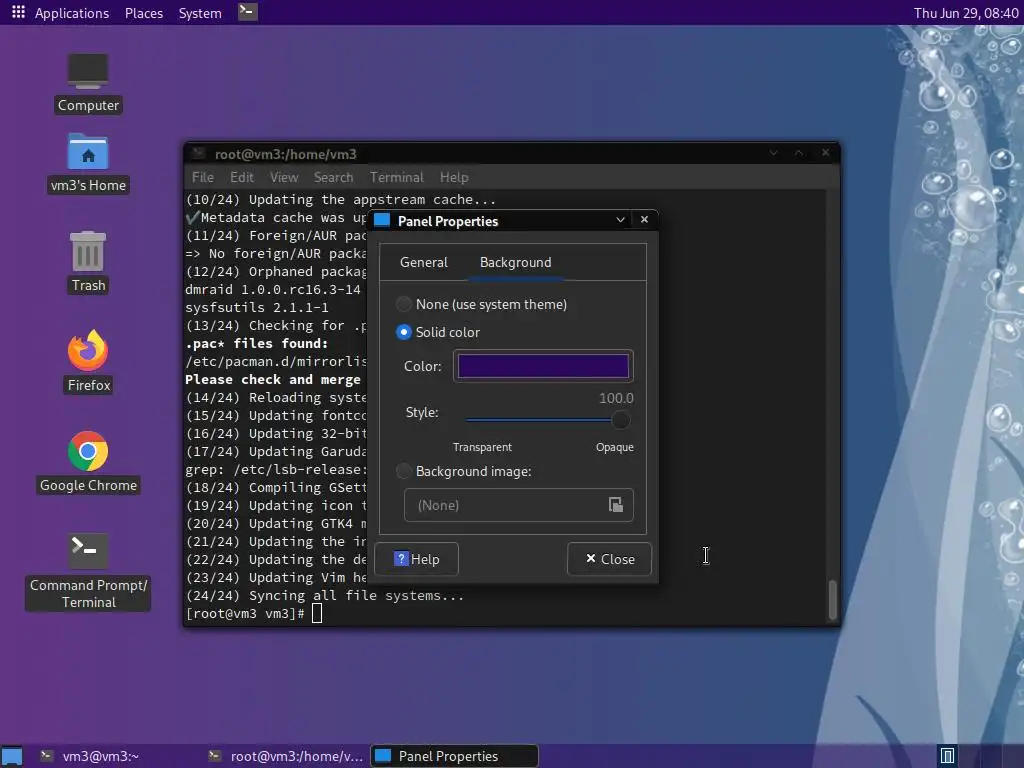Click the Close button in Panel Properties
Image resolution: width=1024 pixels, height=768 pixels.
click(x=609, y=559)
